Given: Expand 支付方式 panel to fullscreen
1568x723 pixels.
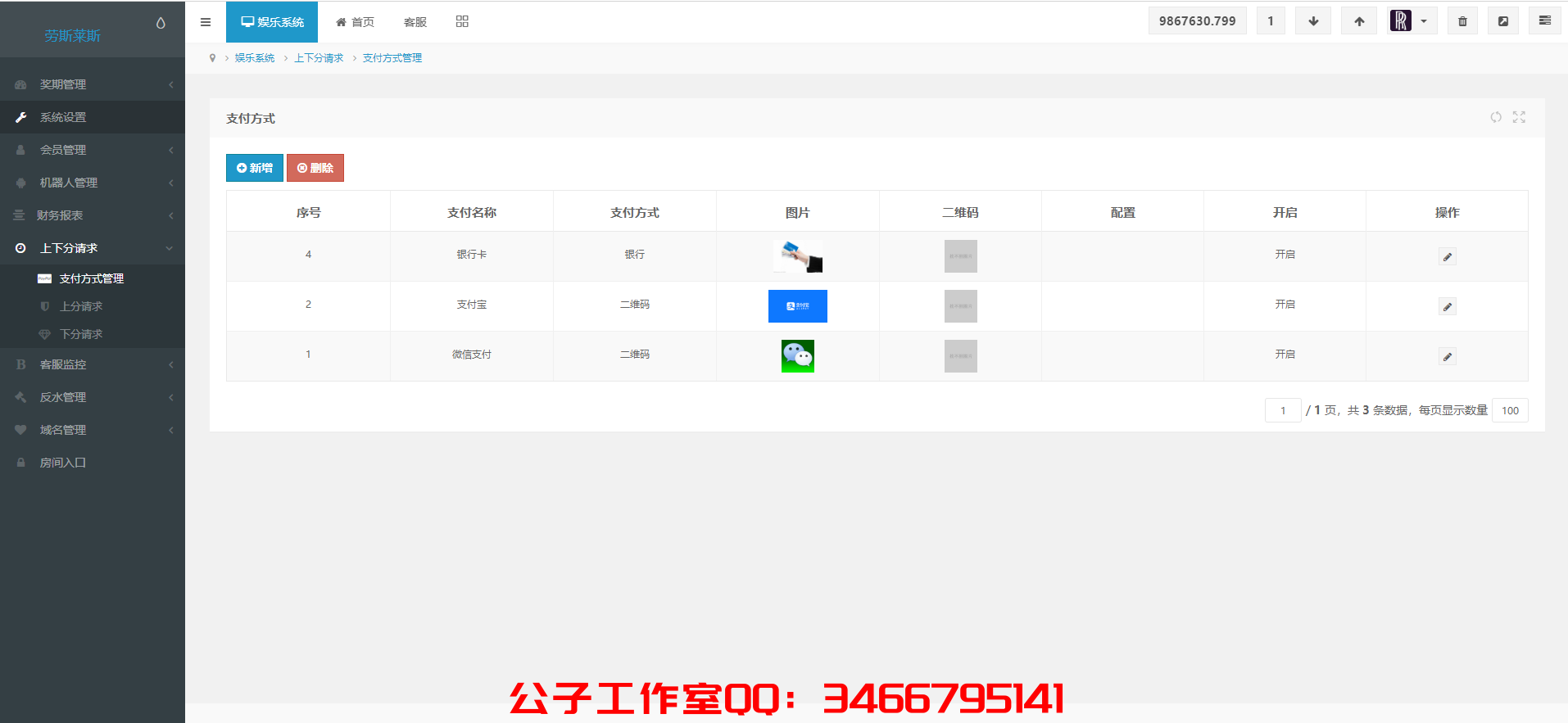Looking at the screenshot, I should 1519,117.
